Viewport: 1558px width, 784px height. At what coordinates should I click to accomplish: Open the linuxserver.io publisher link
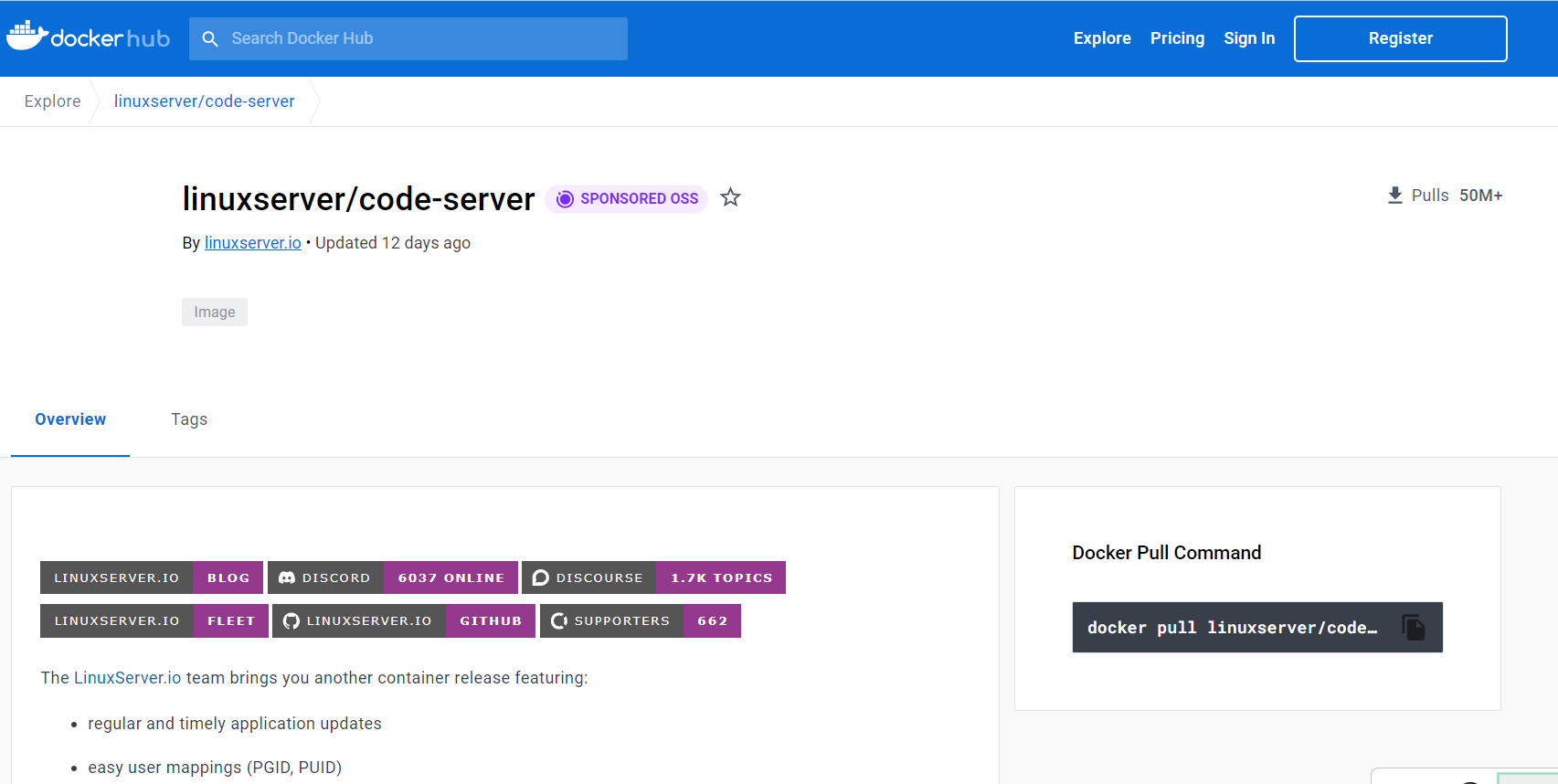(253, 243)
